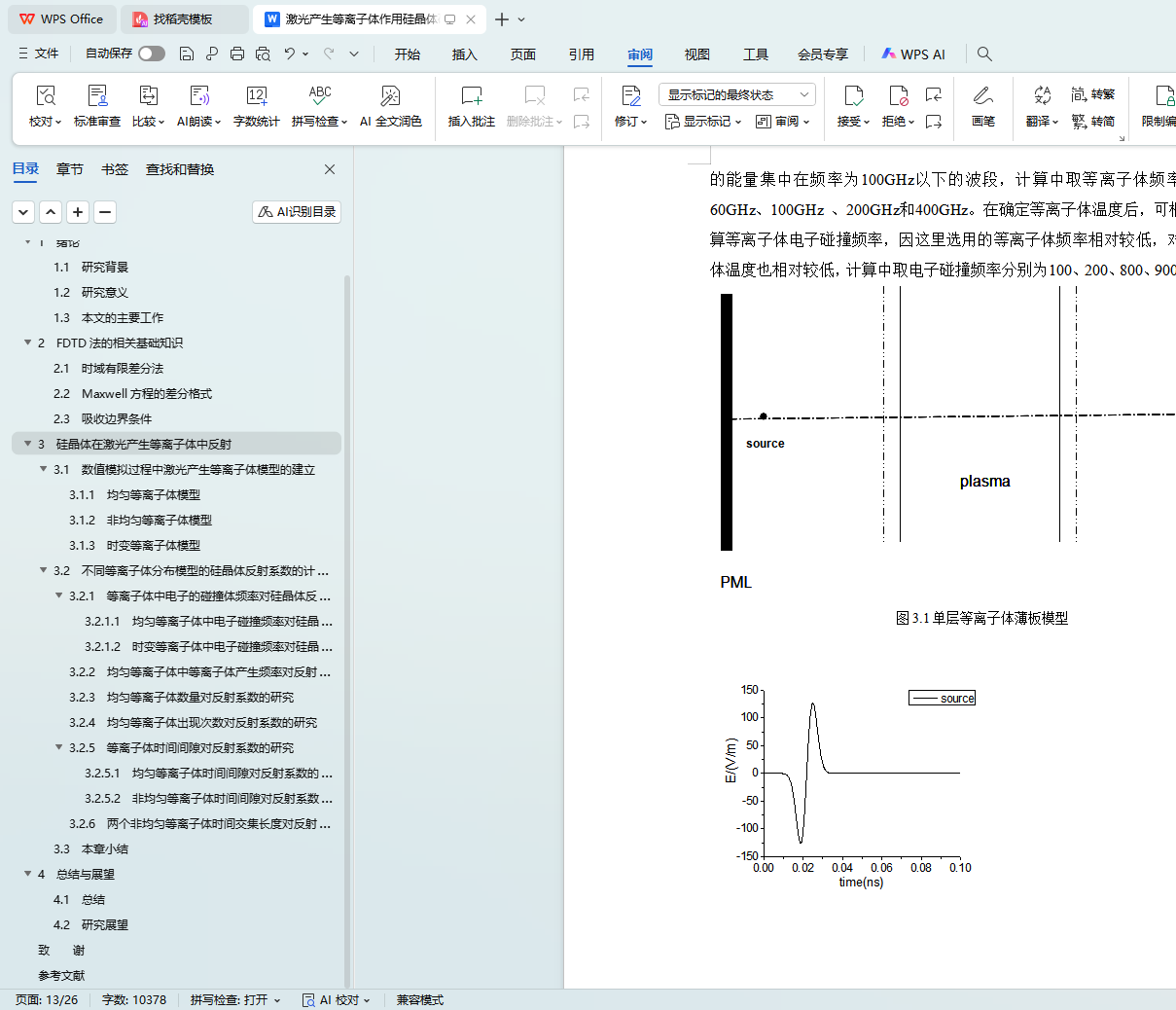The width and height of the screenshot is (1176, 1010).
Task: Collapse section 2 FDTD法的相关基础知识
Action: 28,343
